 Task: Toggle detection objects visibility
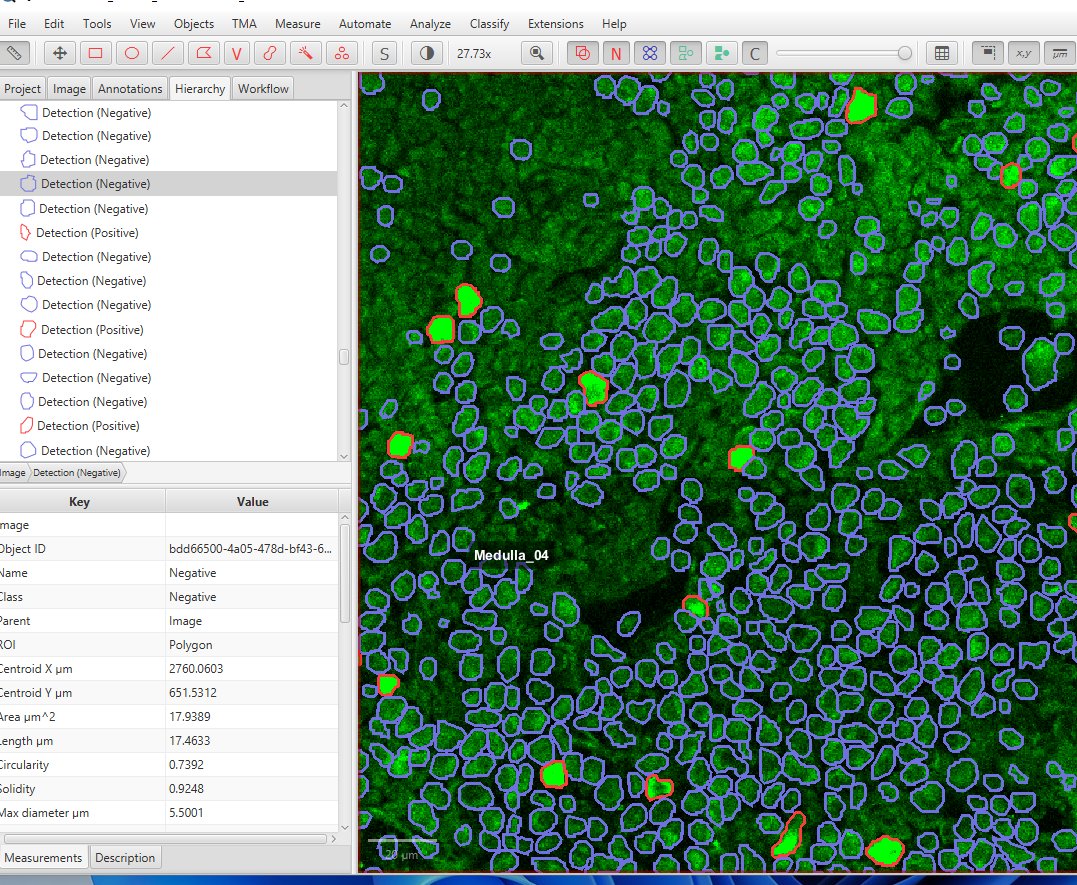651,52
